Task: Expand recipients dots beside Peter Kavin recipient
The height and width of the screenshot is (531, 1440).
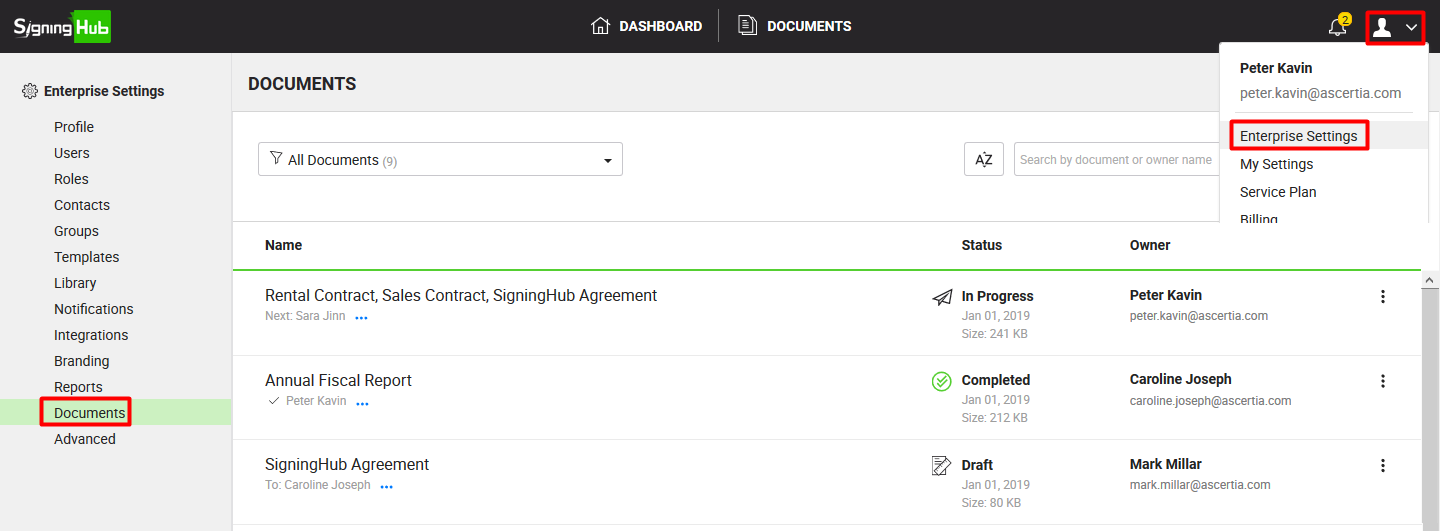Action: click(363, 403)
